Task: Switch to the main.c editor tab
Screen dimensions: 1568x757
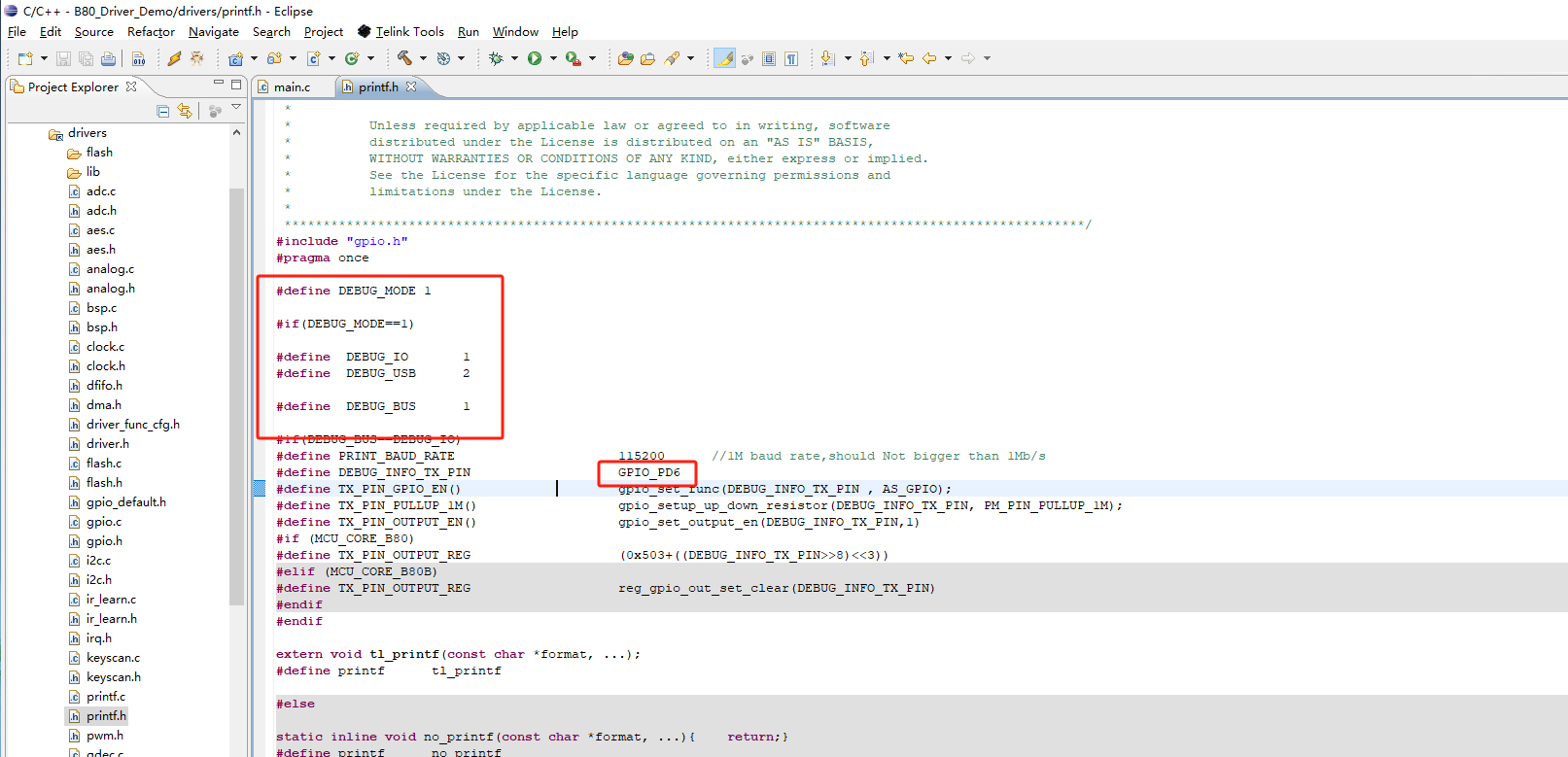Action: pyautogui.click(x=292, y=87)
